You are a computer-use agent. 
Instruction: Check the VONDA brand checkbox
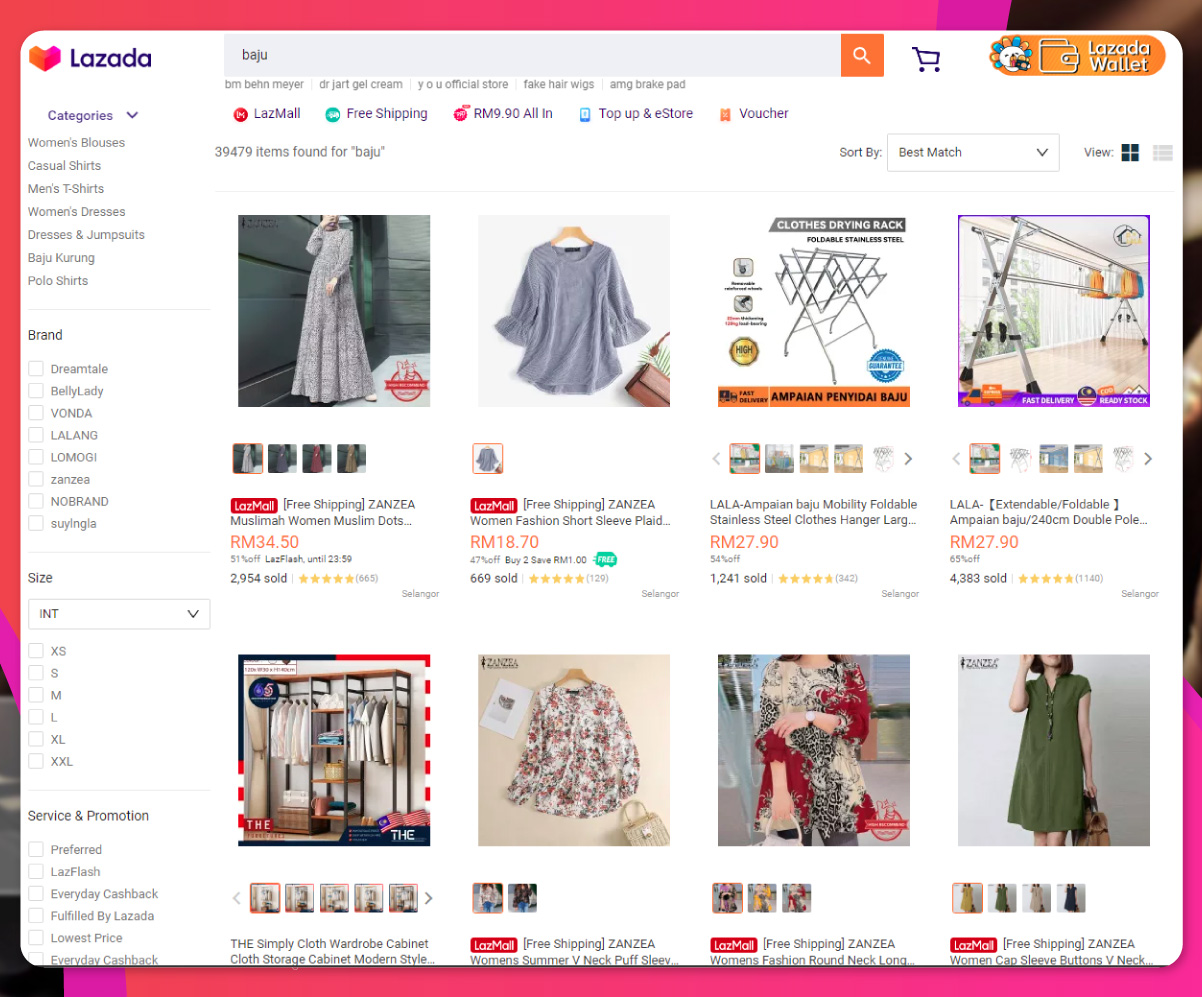tap(35, 412)
